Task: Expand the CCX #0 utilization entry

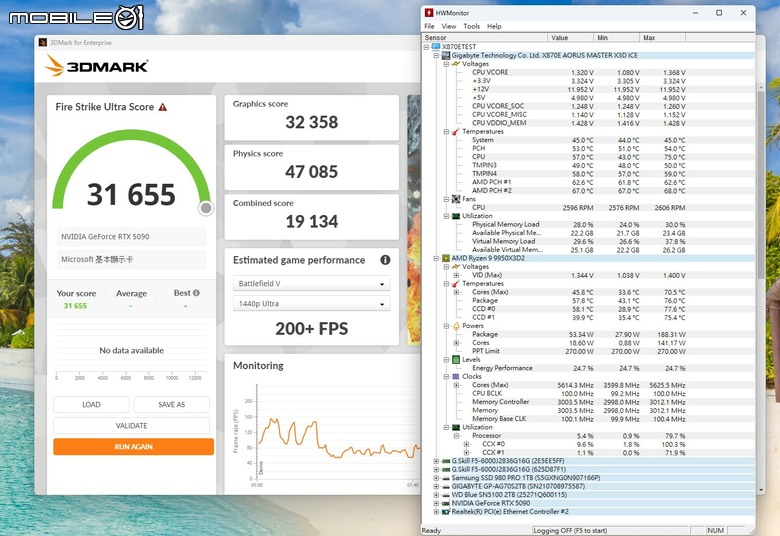Action: 466,444
